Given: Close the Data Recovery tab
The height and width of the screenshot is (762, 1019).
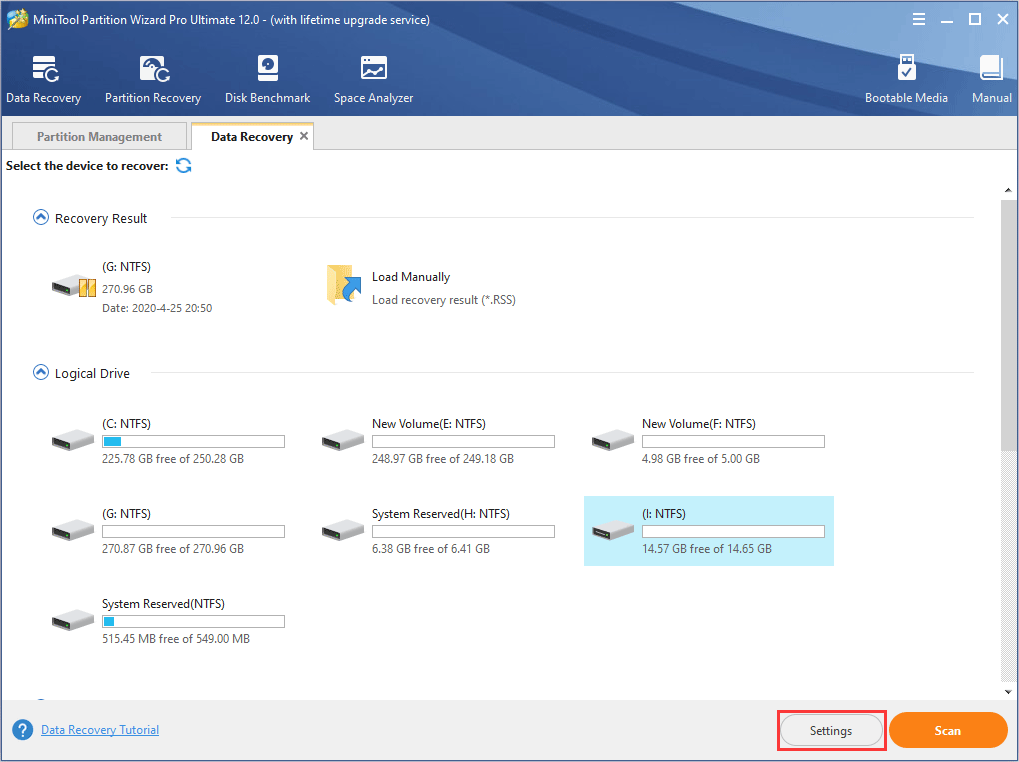Looking at the screenshot, I should click(x=303, y=136).
